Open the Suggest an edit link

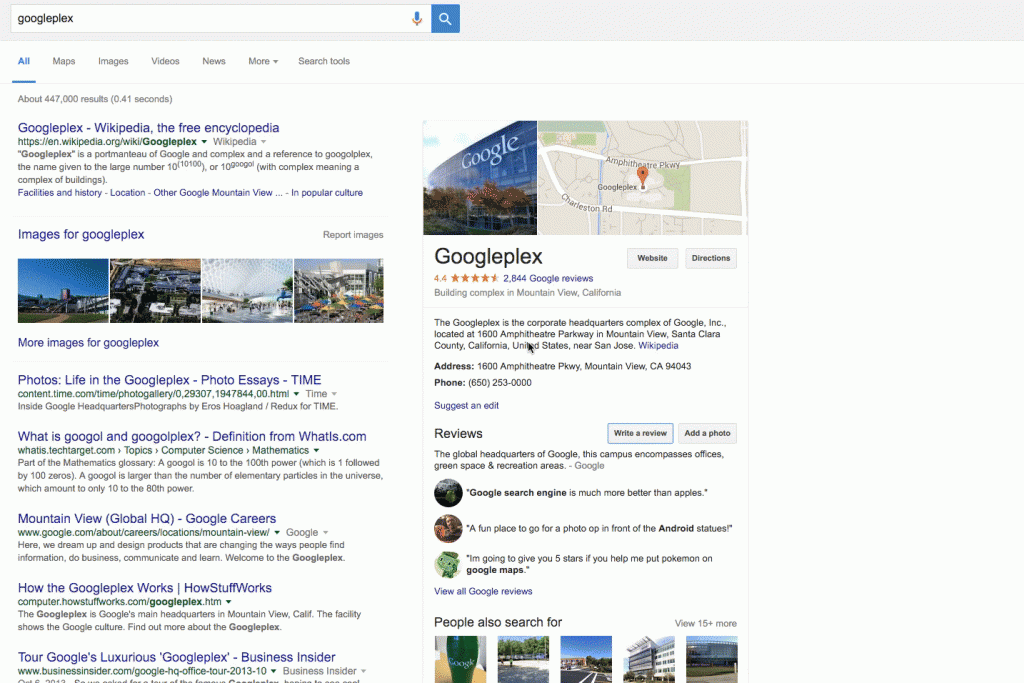point(466,405)
